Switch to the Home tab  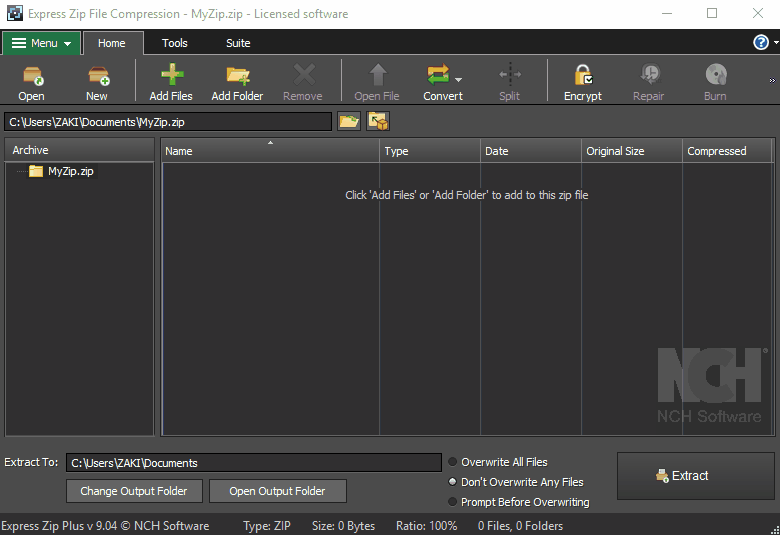click(x=112, y=43)
